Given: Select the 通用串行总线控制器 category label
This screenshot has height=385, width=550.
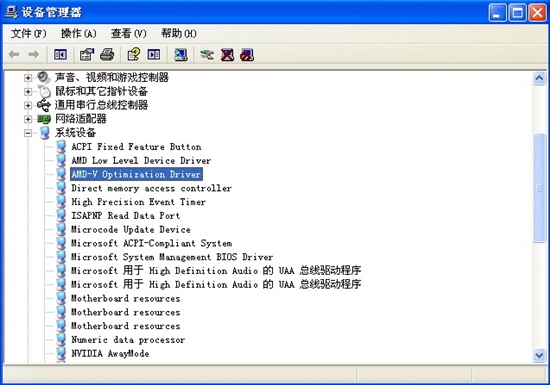Looking at the screenshot, I should point(101,105).
